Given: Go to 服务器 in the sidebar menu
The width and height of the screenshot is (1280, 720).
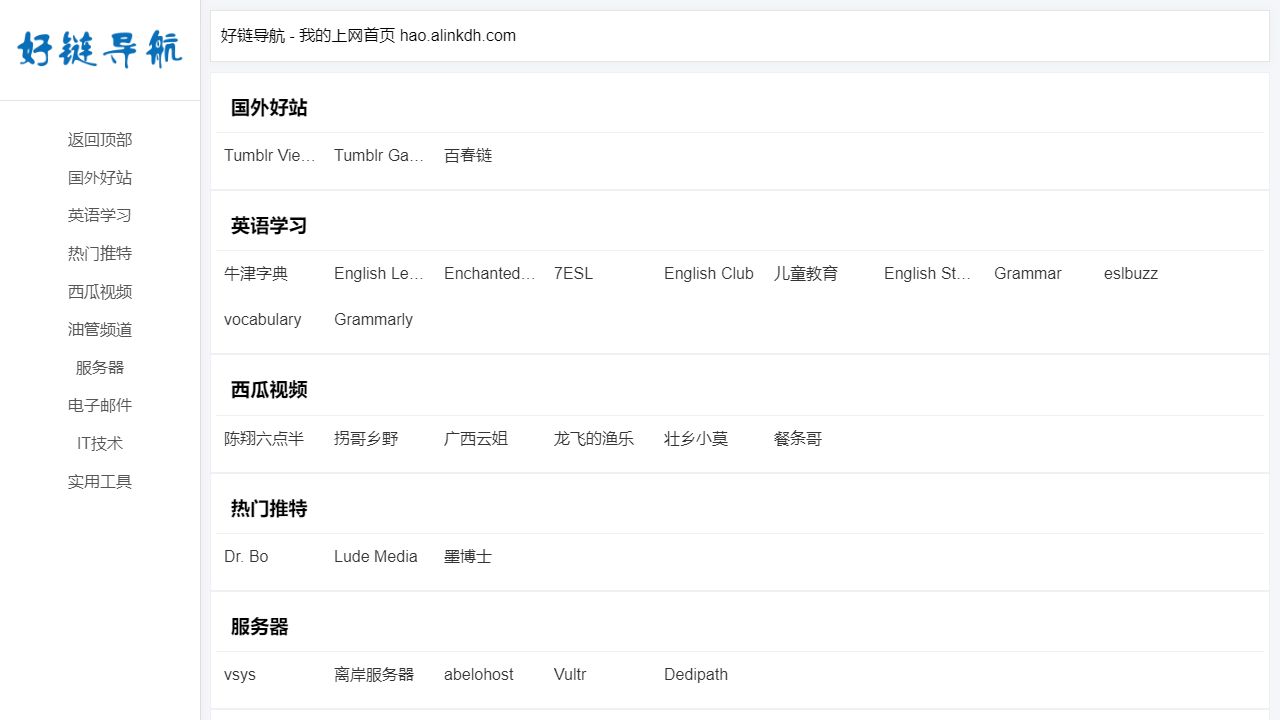Looking at the screenshot, I should pos(100,368).
